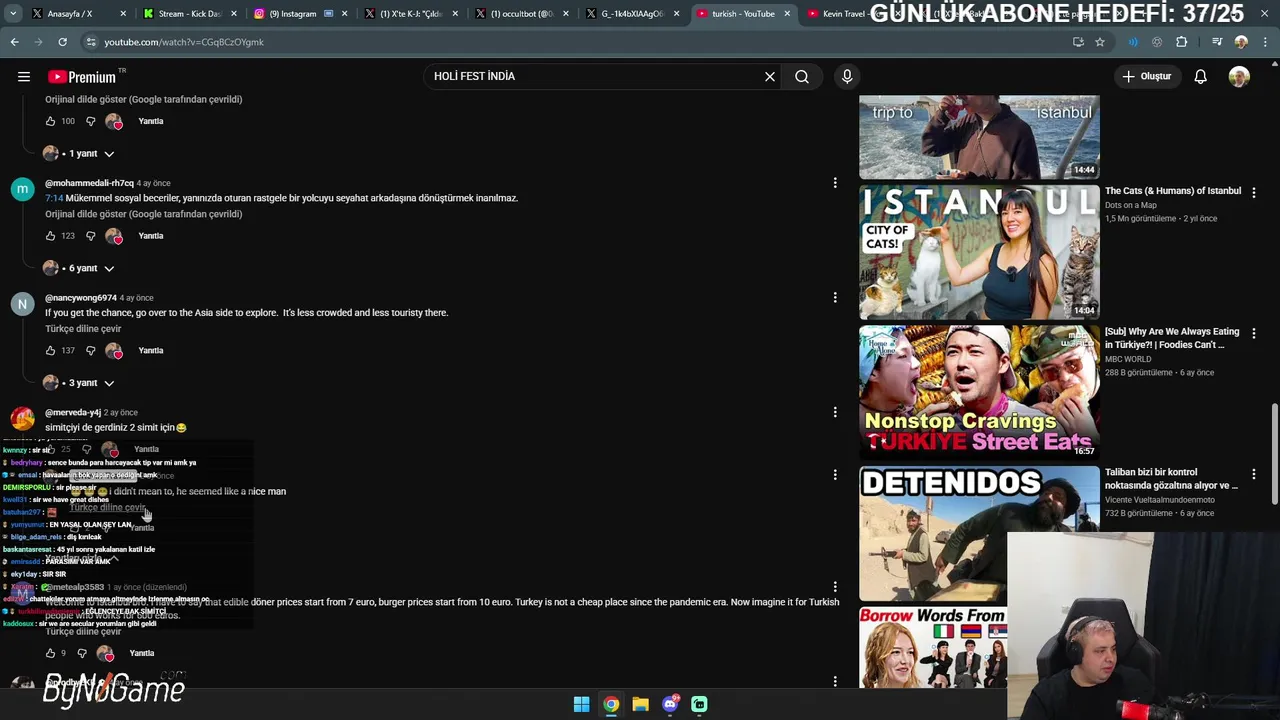The width and height of the screenshot is (1280, 720).
Task: Click the magnifier search button
Action: 802,77
